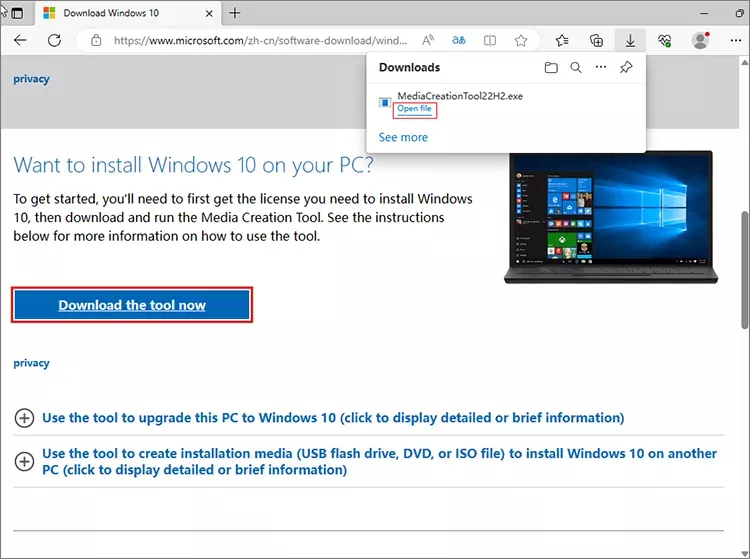Activate the Read aloud icon

(428, 40)
